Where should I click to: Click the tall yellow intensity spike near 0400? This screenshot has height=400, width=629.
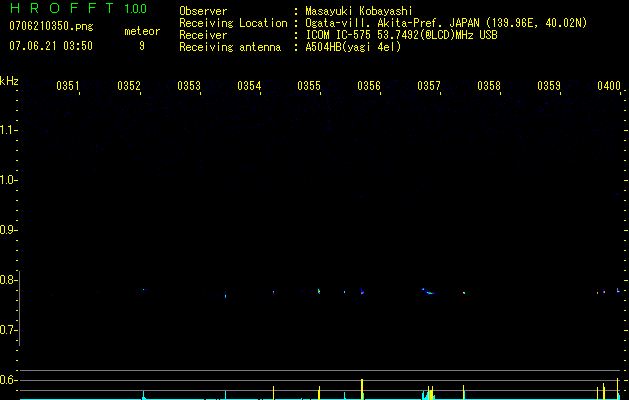[618, 388]
